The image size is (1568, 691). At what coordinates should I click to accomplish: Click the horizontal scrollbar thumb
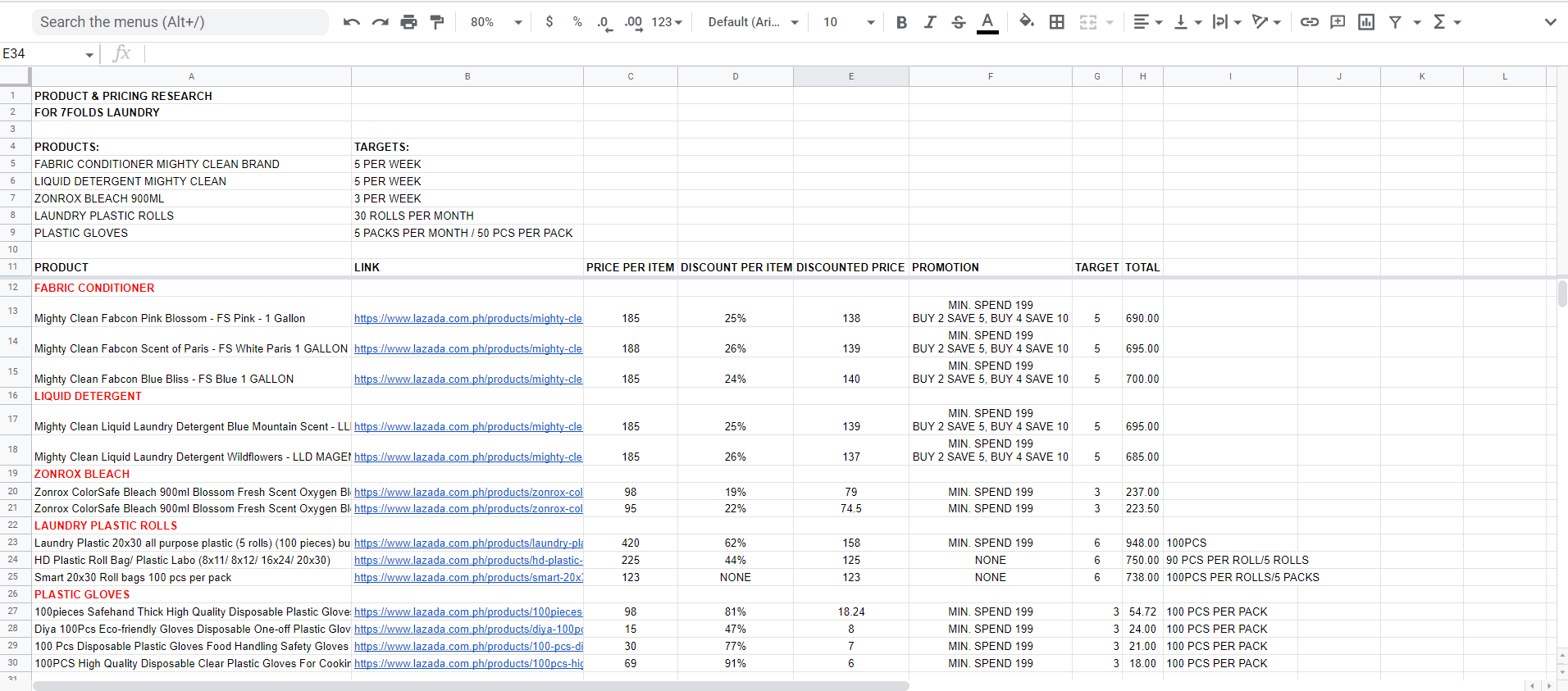471,685
